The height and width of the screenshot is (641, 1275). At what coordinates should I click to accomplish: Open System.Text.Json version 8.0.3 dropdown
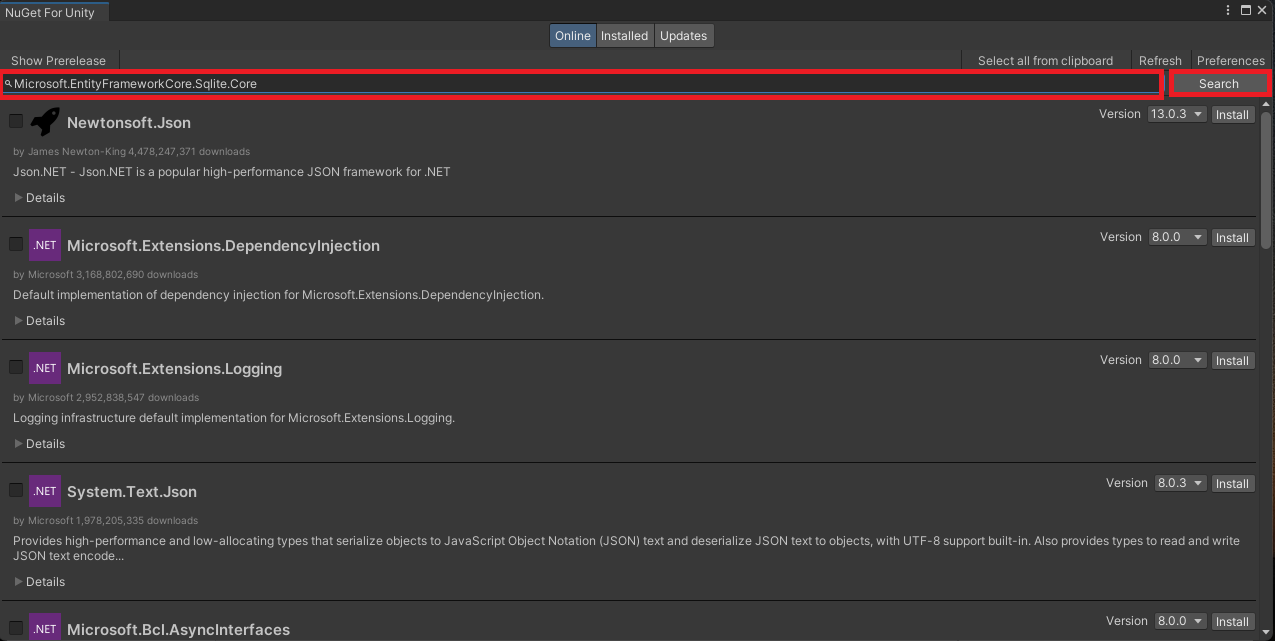[1181, 483]
